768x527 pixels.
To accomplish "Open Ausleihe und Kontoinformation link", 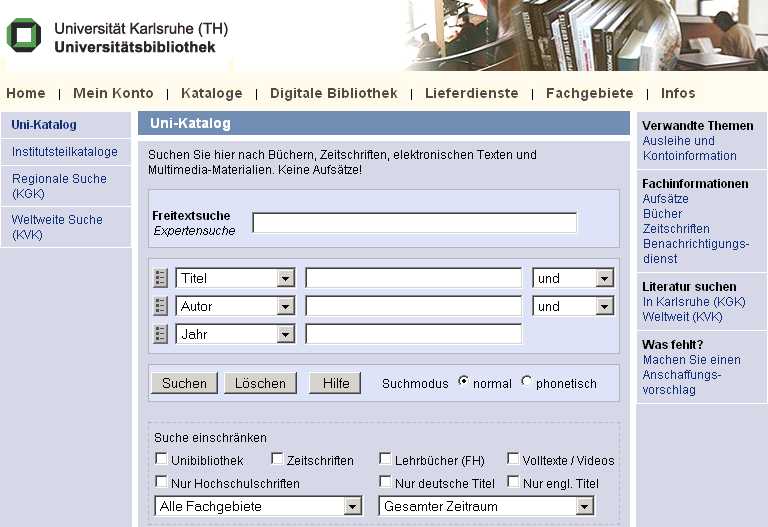I will coord(690,148).
